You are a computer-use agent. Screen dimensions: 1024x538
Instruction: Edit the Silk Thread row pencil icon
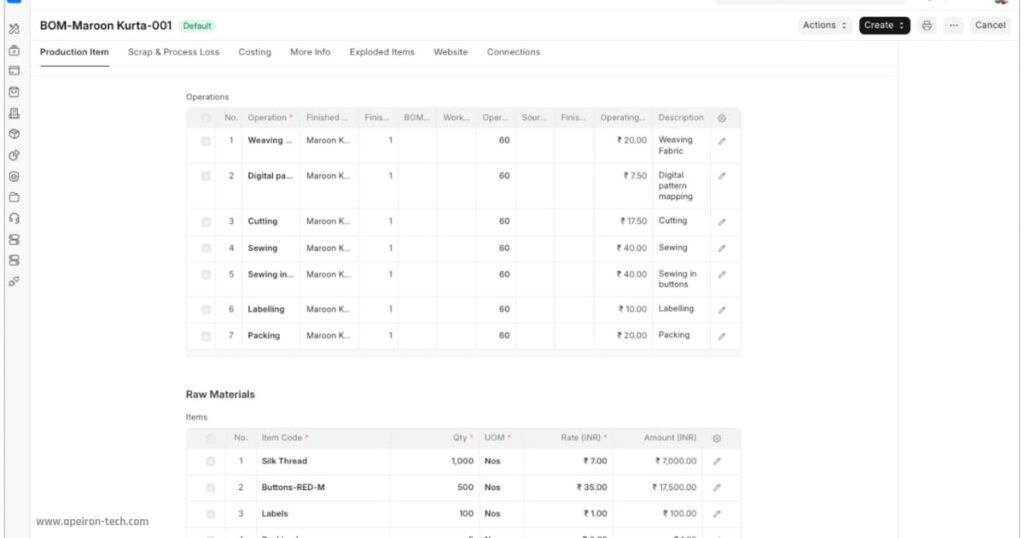coord(717,462)
